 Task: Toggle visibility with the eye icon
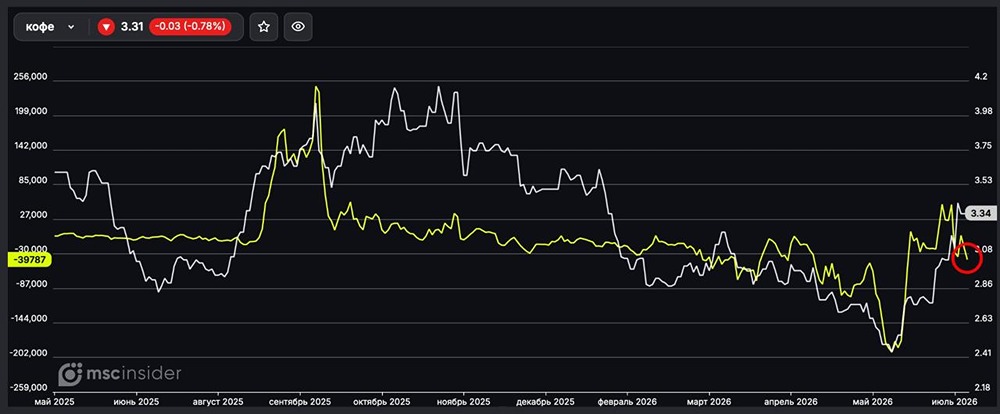click(298, 27)
